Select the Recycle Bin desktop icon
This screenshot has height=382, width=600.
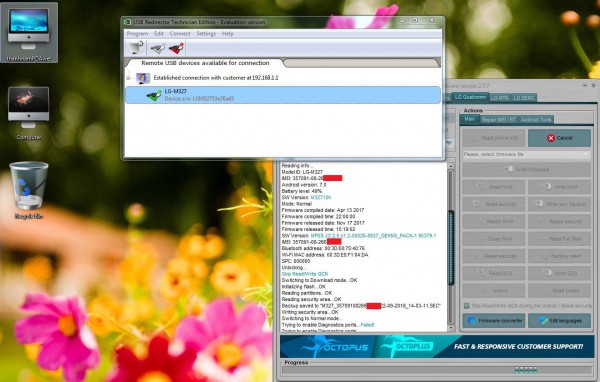[x=29, y=190]
